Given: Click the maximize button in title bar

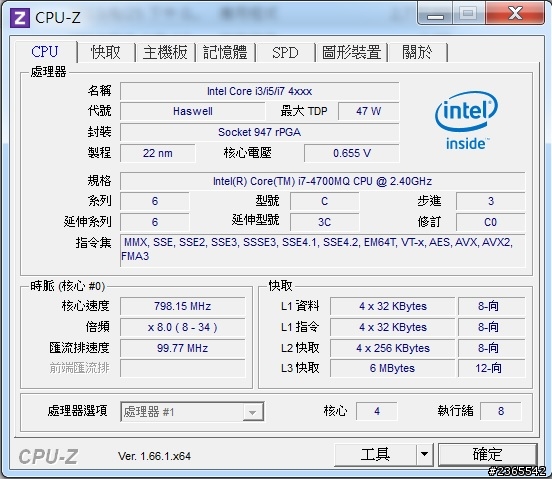Looking at the screenshot, I should tap(469, 14).
